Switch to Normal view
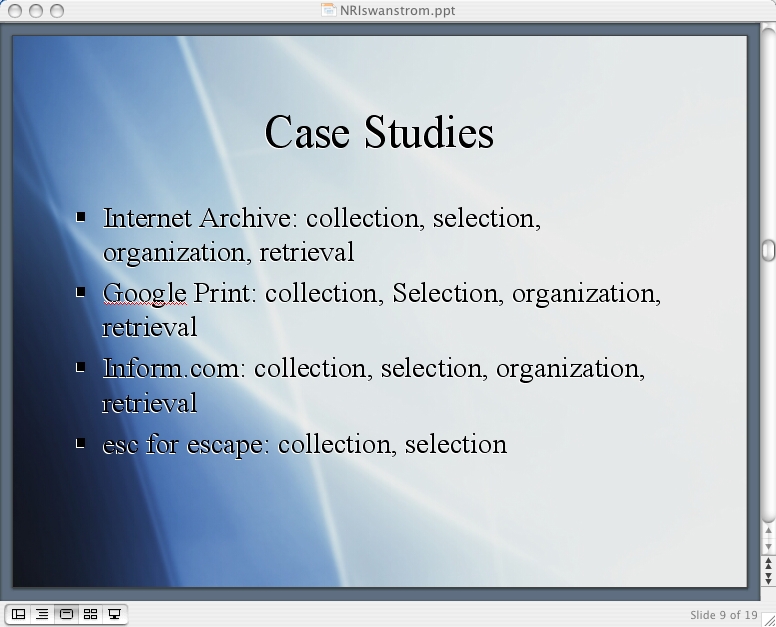 pyautogui.click(x=18, y=614)
